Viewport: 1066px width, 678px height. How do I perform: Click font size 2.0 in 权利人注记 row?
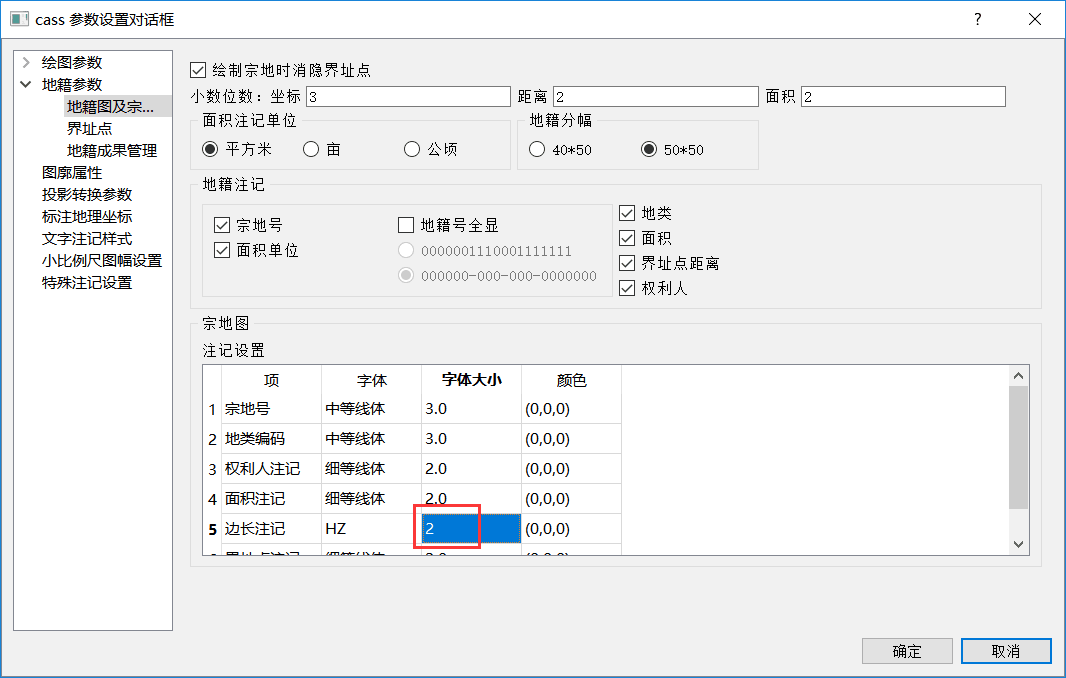471,469
